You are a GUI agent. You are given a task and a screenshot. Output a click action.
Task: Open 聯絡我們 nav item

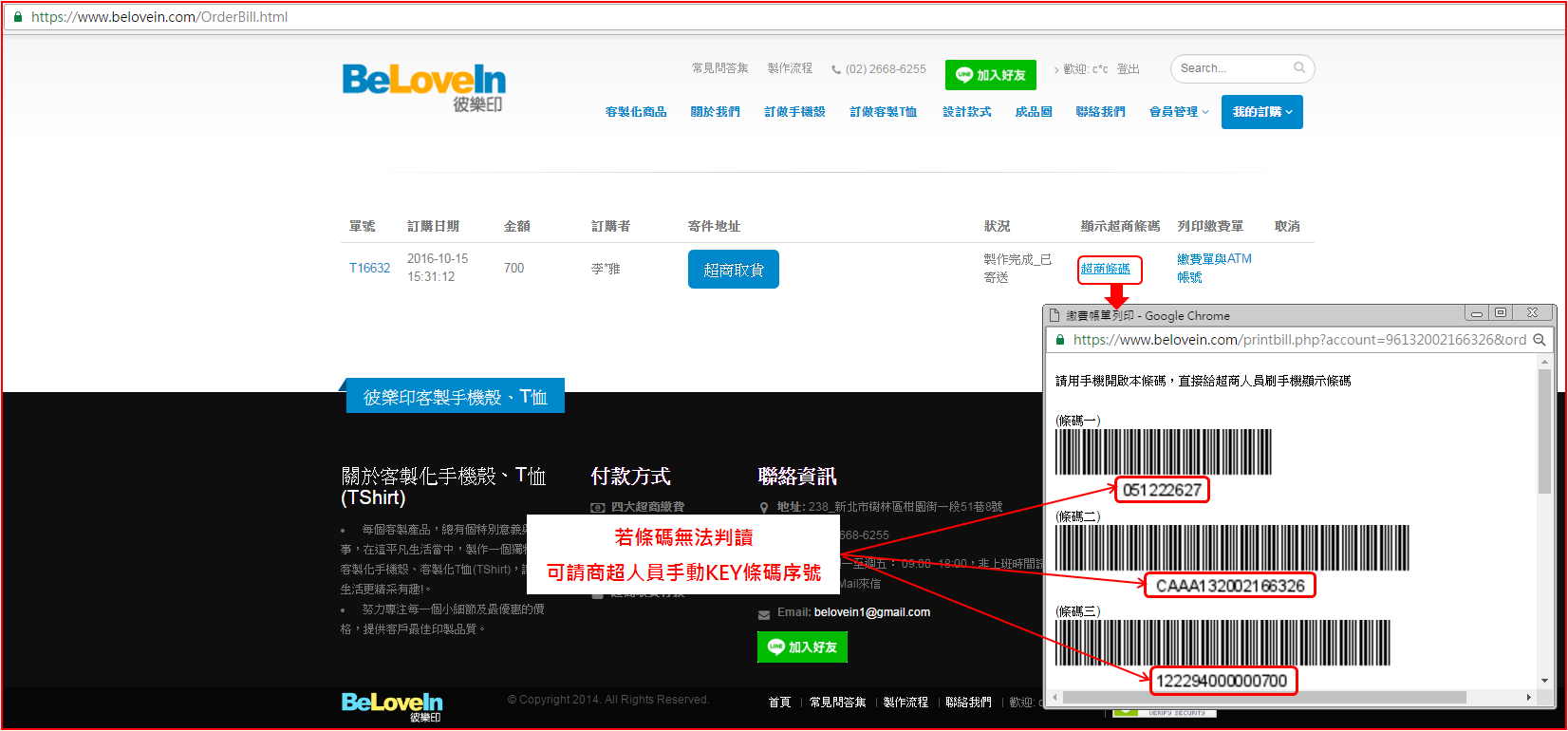click(1101, 112)
